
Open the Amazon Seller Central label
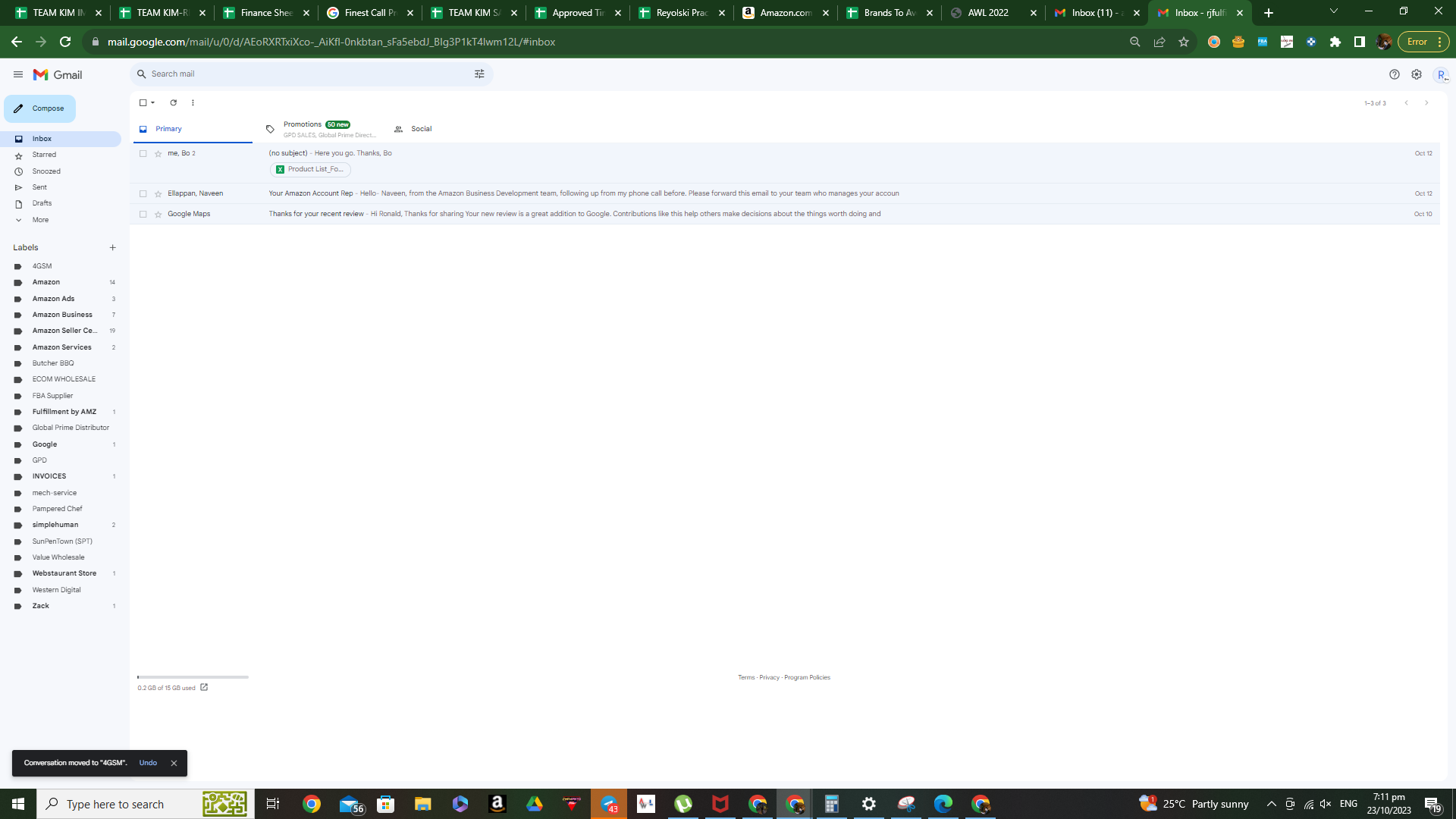64,331
